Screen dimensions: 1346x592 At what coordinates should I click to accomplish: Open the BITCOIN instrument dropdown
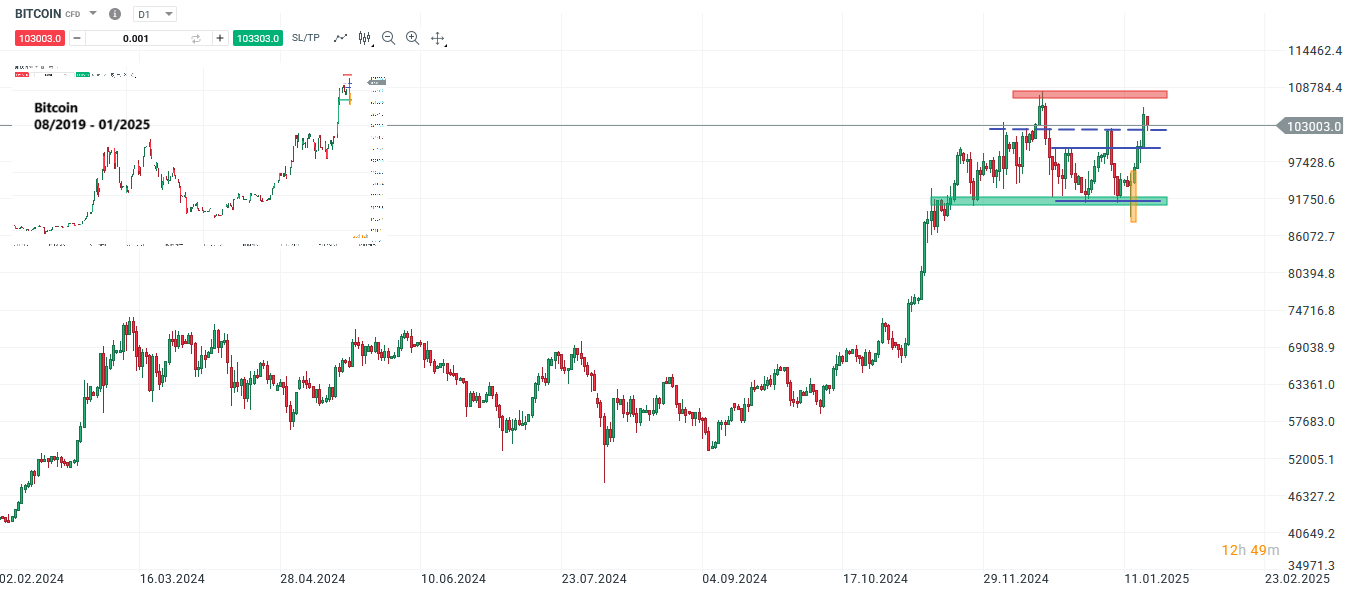tap(92, 14)
